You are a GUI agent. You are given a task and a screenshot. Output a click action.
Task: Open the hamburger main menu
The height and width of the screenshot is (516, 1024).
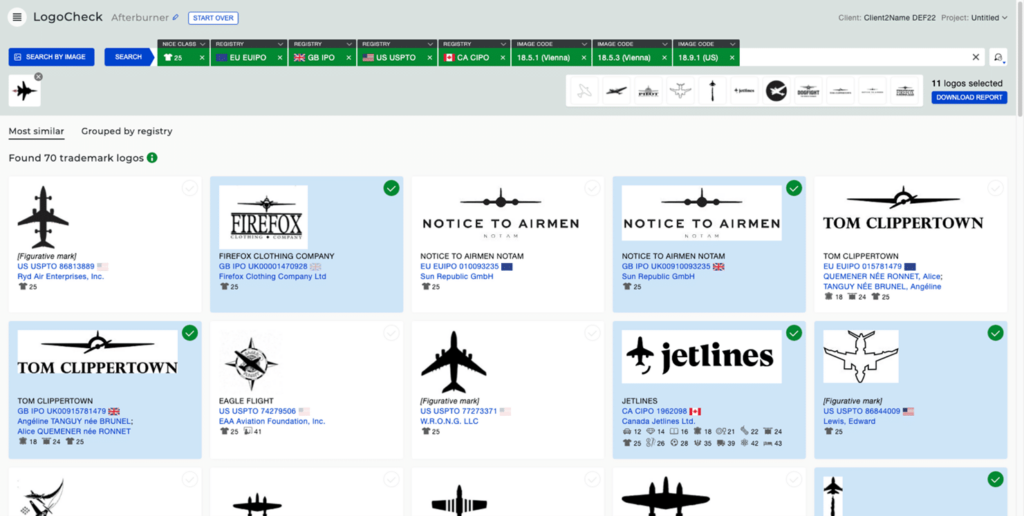pos(17,17)
